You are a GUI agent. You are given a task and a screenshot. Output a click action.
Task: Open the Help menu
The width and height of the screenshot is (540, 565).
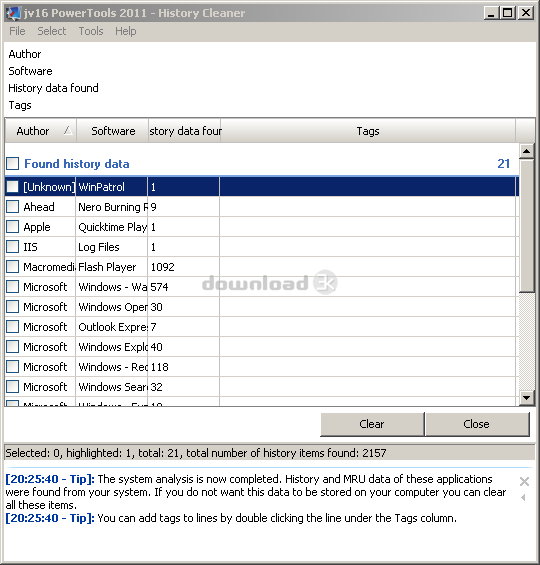[126, 31]
